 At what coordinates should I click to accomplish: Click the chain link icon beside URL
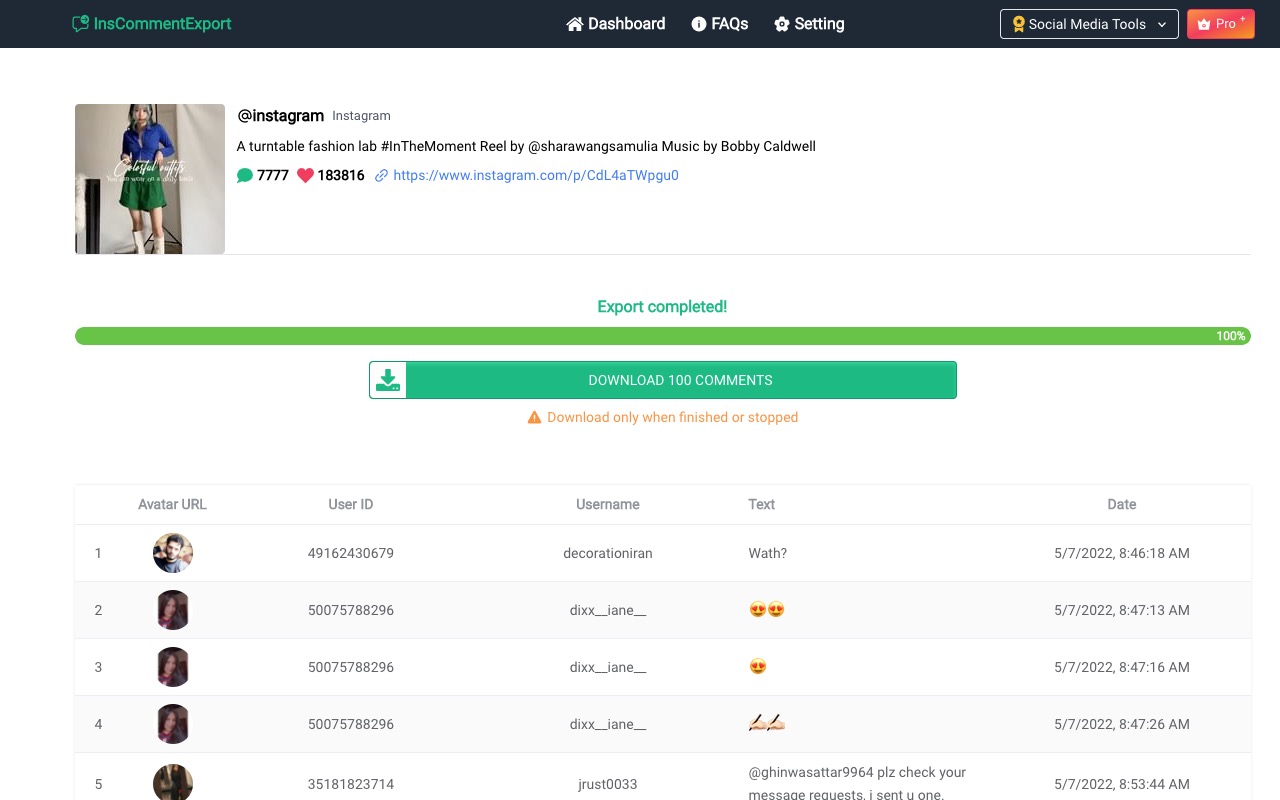tap(381, 176)
